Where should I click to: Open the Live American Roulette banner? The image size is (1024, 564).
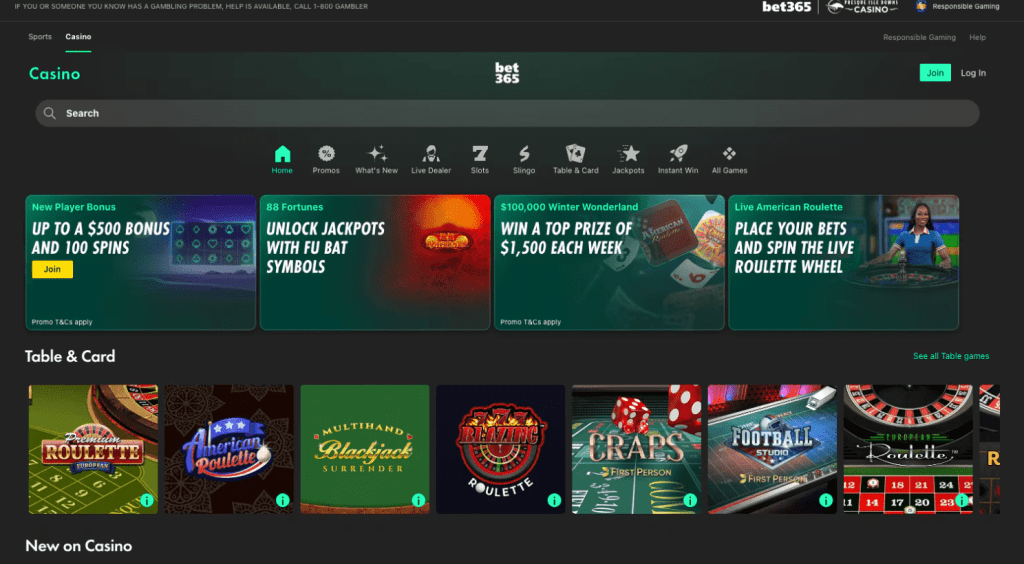pos(843,262)
